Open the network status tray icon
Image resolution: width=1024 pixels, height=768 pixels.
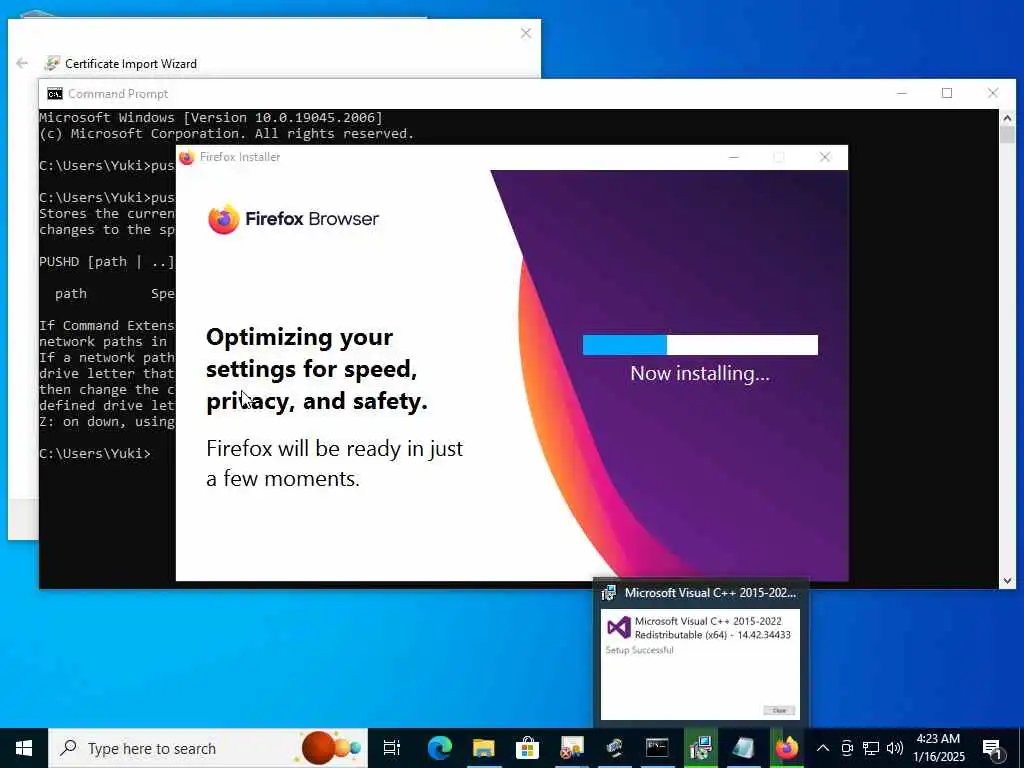pos(871,748)
